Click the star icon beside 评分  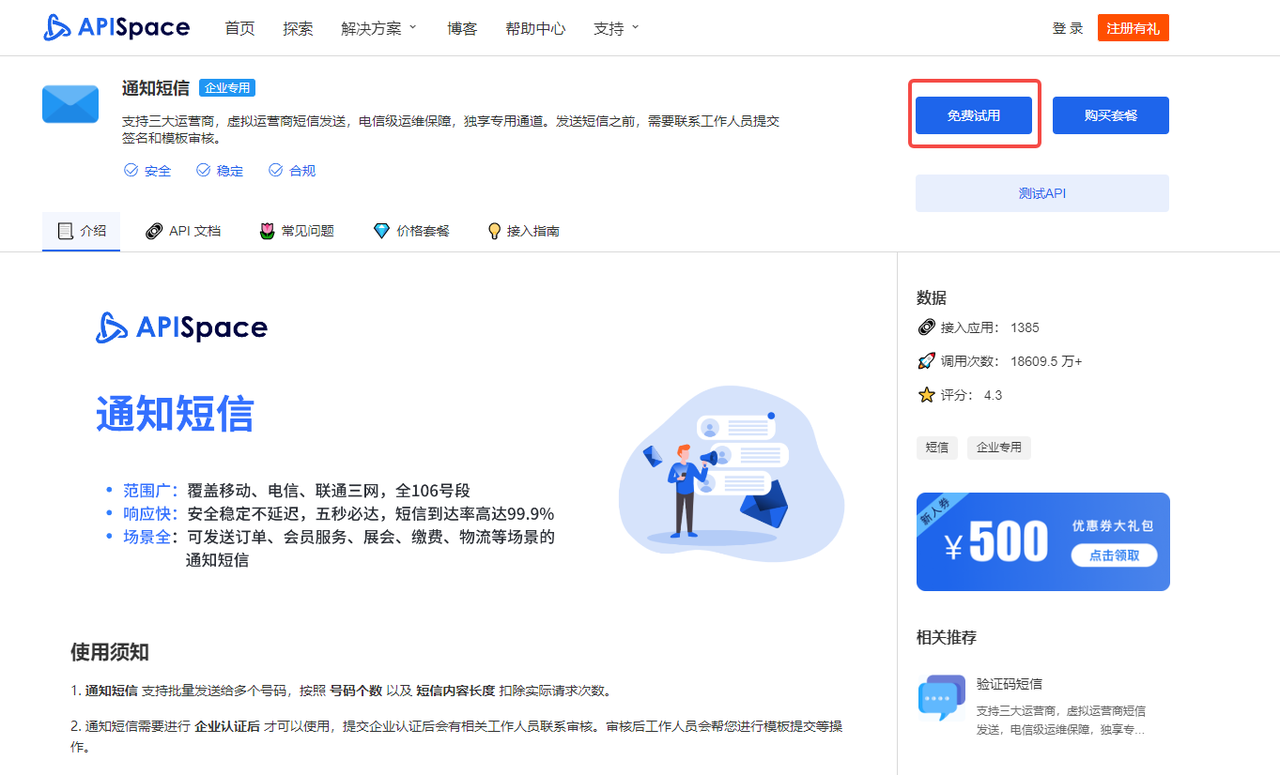[924, 394]
